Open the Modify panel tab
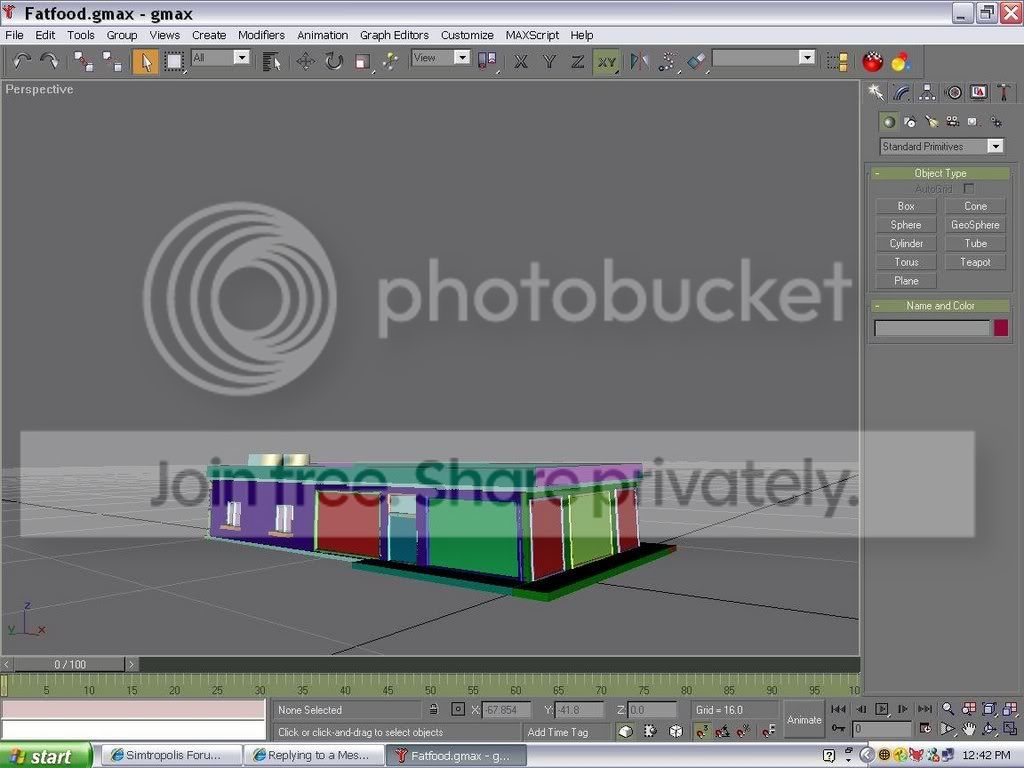 coord(901,93)
